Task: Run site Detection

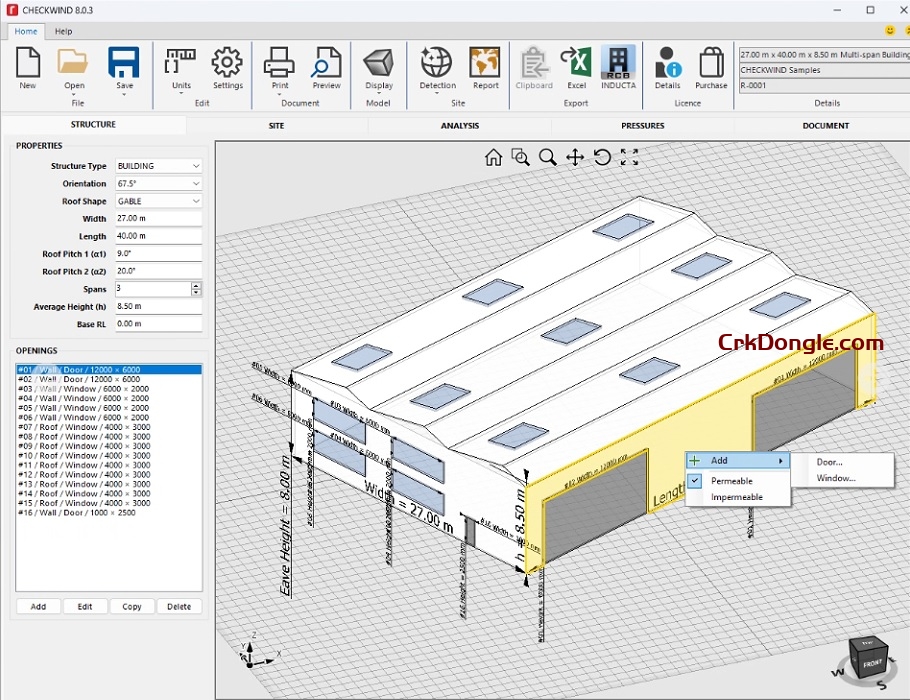Action: (x=437, y=68)
